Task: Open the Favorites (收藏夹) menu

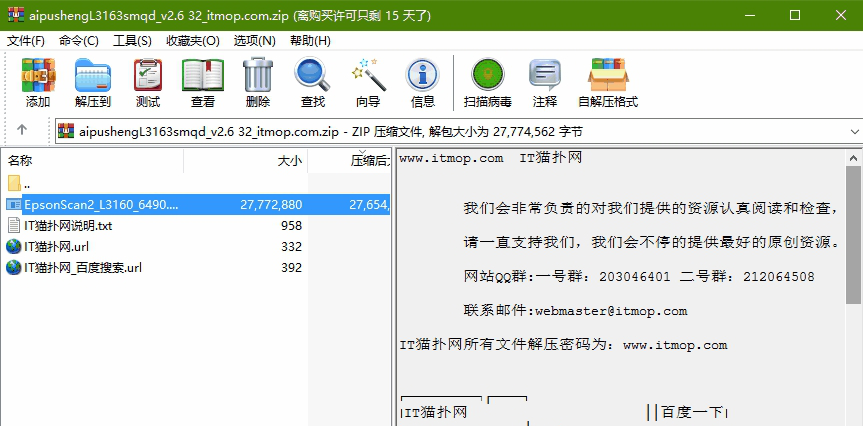Action: pos(193,41)
